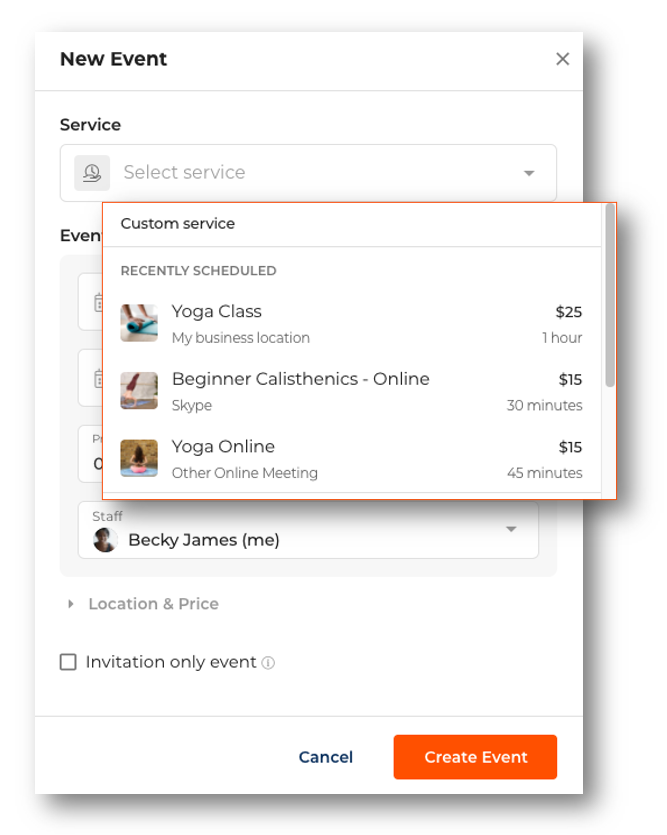
Task: Click the info icon beside Invitation only event
Action: point(268,663)
